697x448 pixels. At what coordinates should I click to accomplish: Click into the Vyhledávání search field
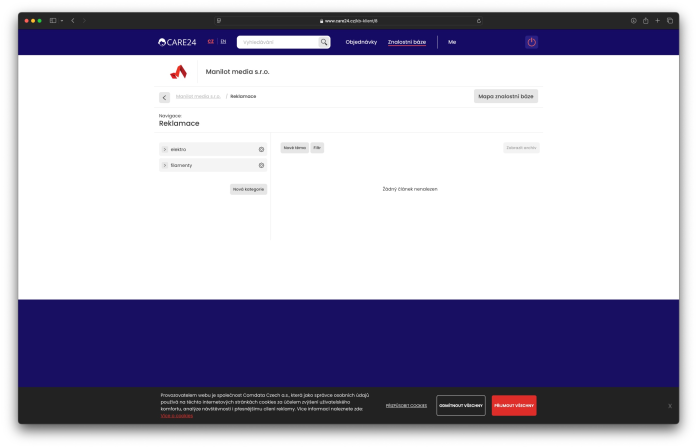click(x=278, y=42)
